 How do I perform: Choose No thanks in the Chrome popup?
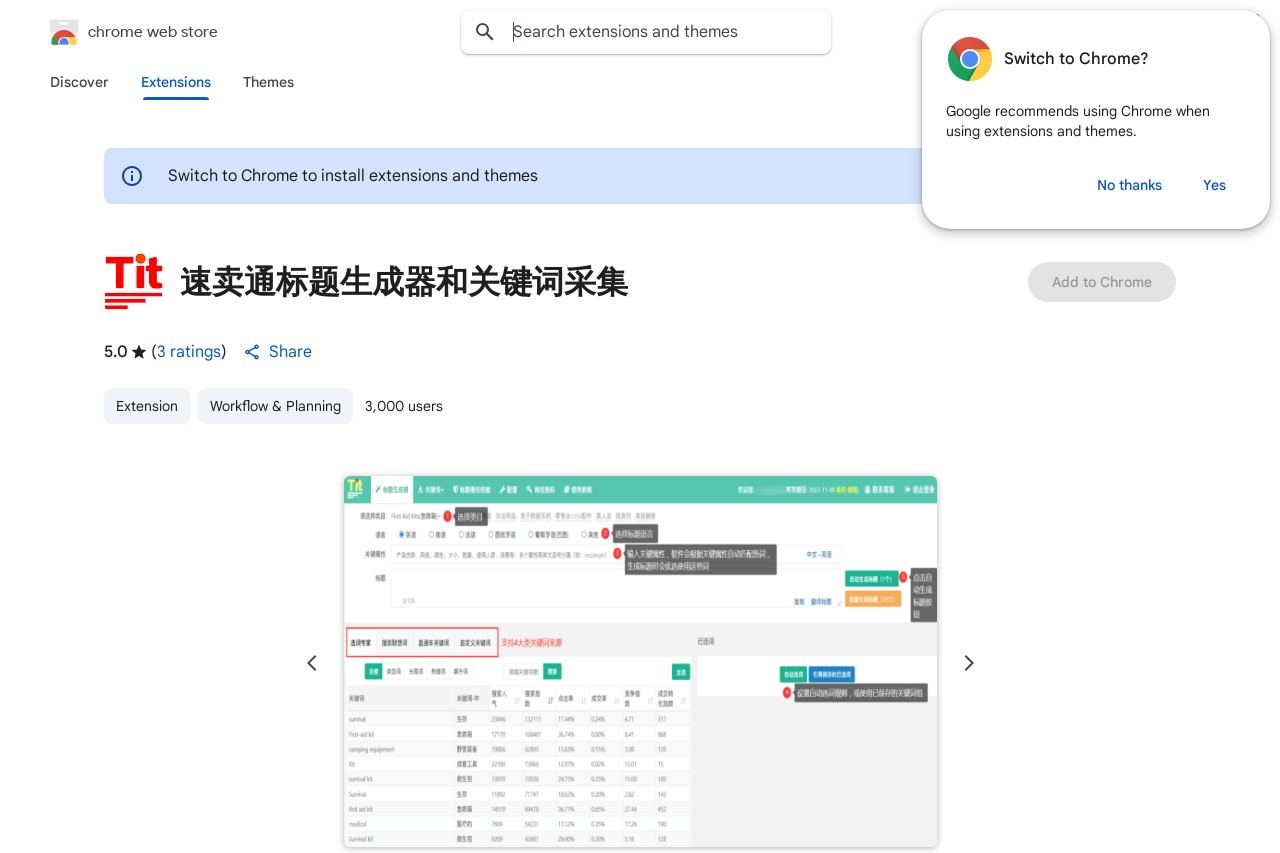pos(1129,185)
